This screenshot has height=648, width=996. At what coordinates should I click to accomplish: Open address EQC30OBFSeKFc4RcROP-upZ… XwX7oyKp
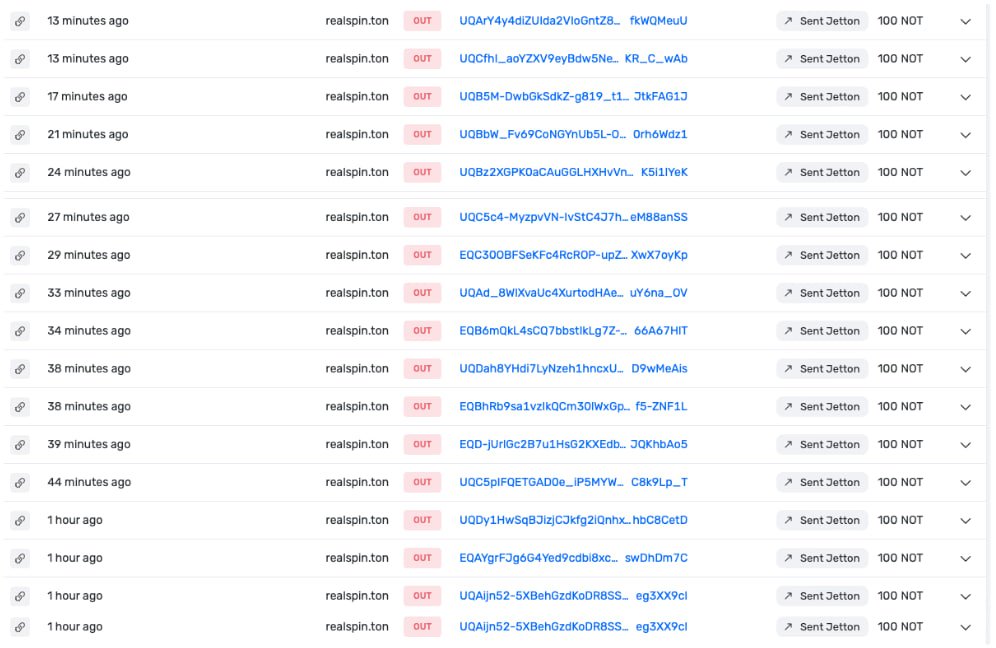(x=573, y=255)
